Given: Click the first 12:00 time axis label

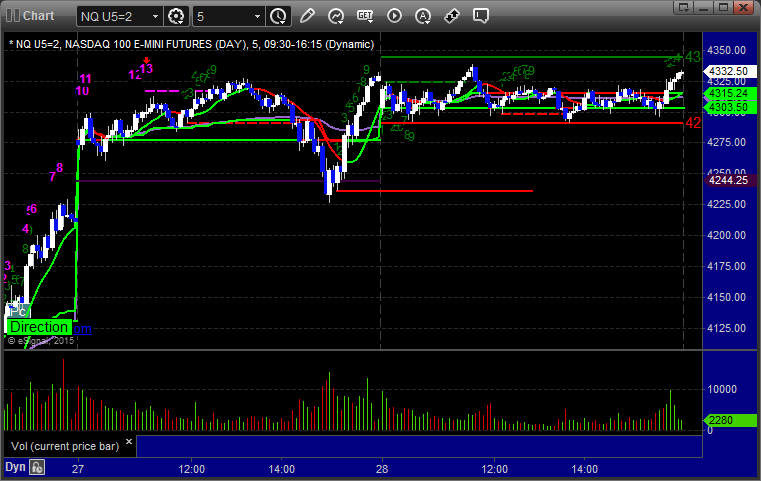Looking at the screenshot, I should point(191,469).
